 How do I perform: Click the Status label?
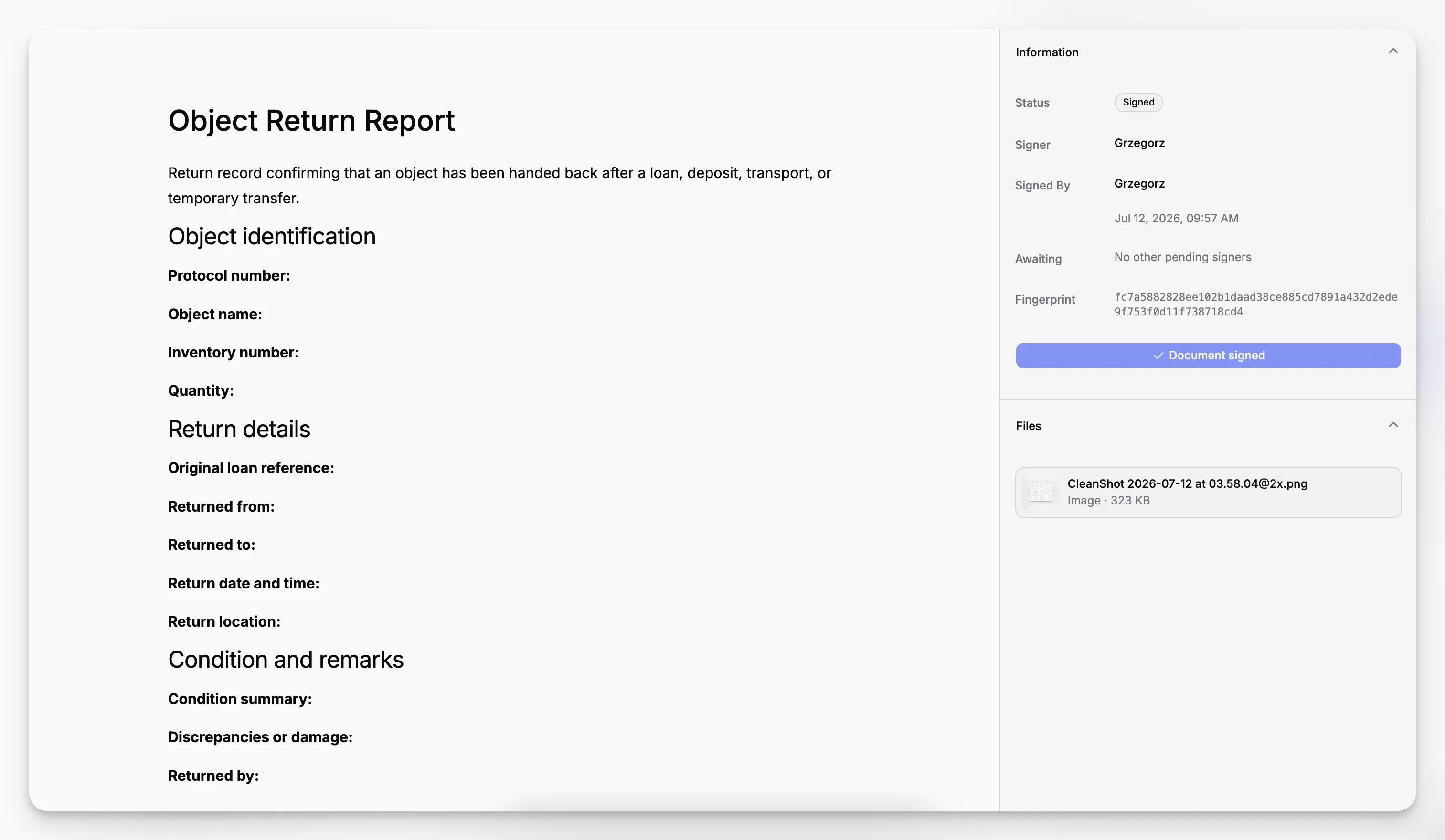(x=1032, y=103)
